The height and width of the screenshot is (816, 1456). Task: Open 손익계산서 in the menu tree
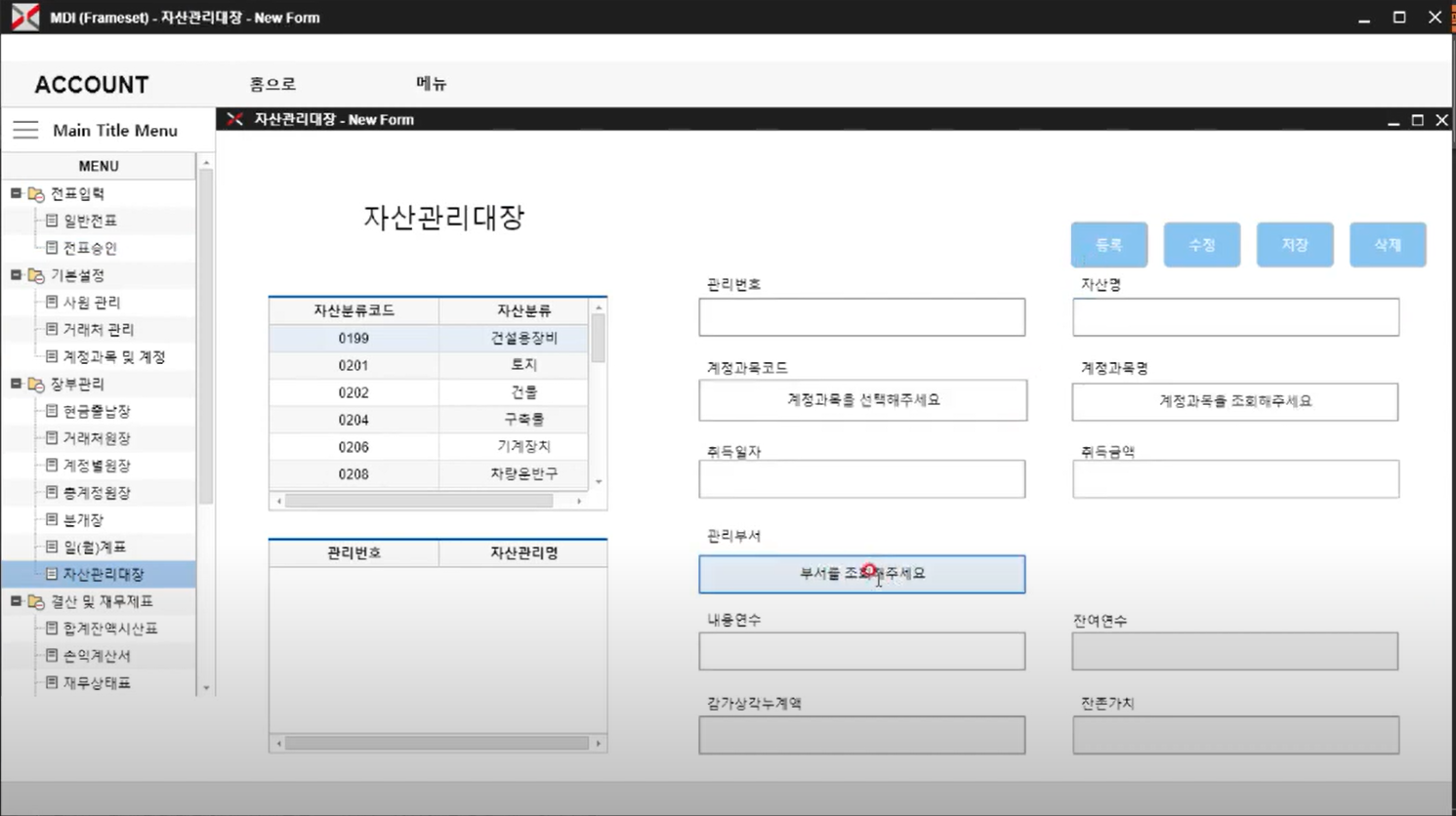click(x=97, y=656)
